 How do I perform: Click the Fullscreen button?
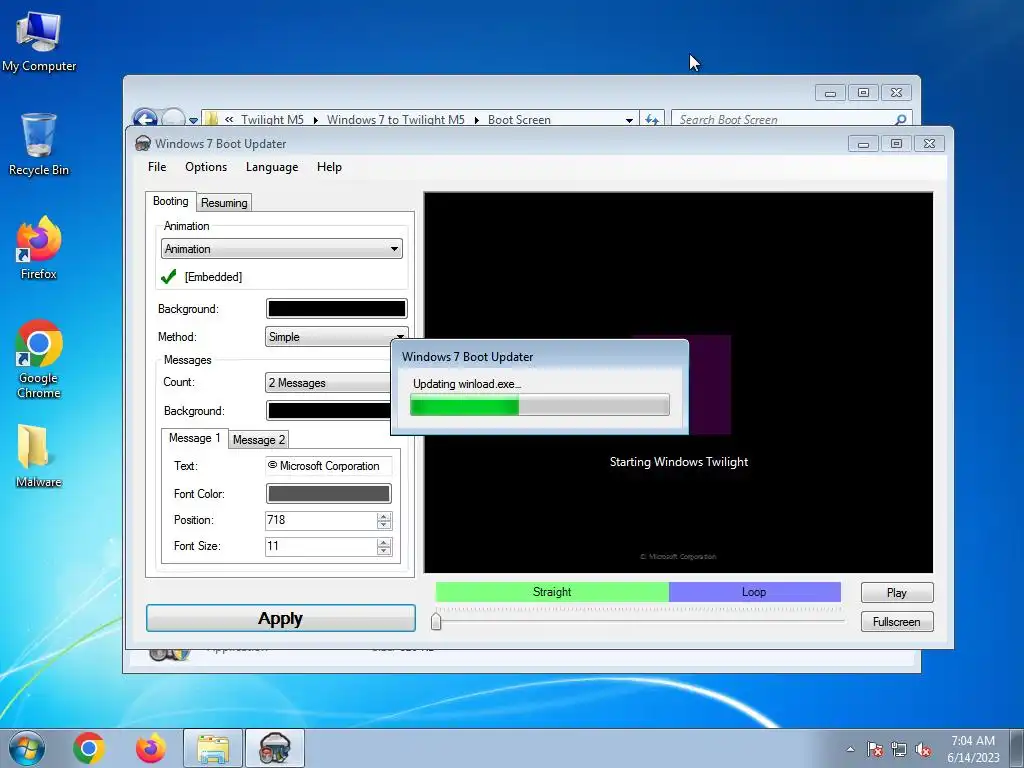pyautogui.click(x=897, y=622)
